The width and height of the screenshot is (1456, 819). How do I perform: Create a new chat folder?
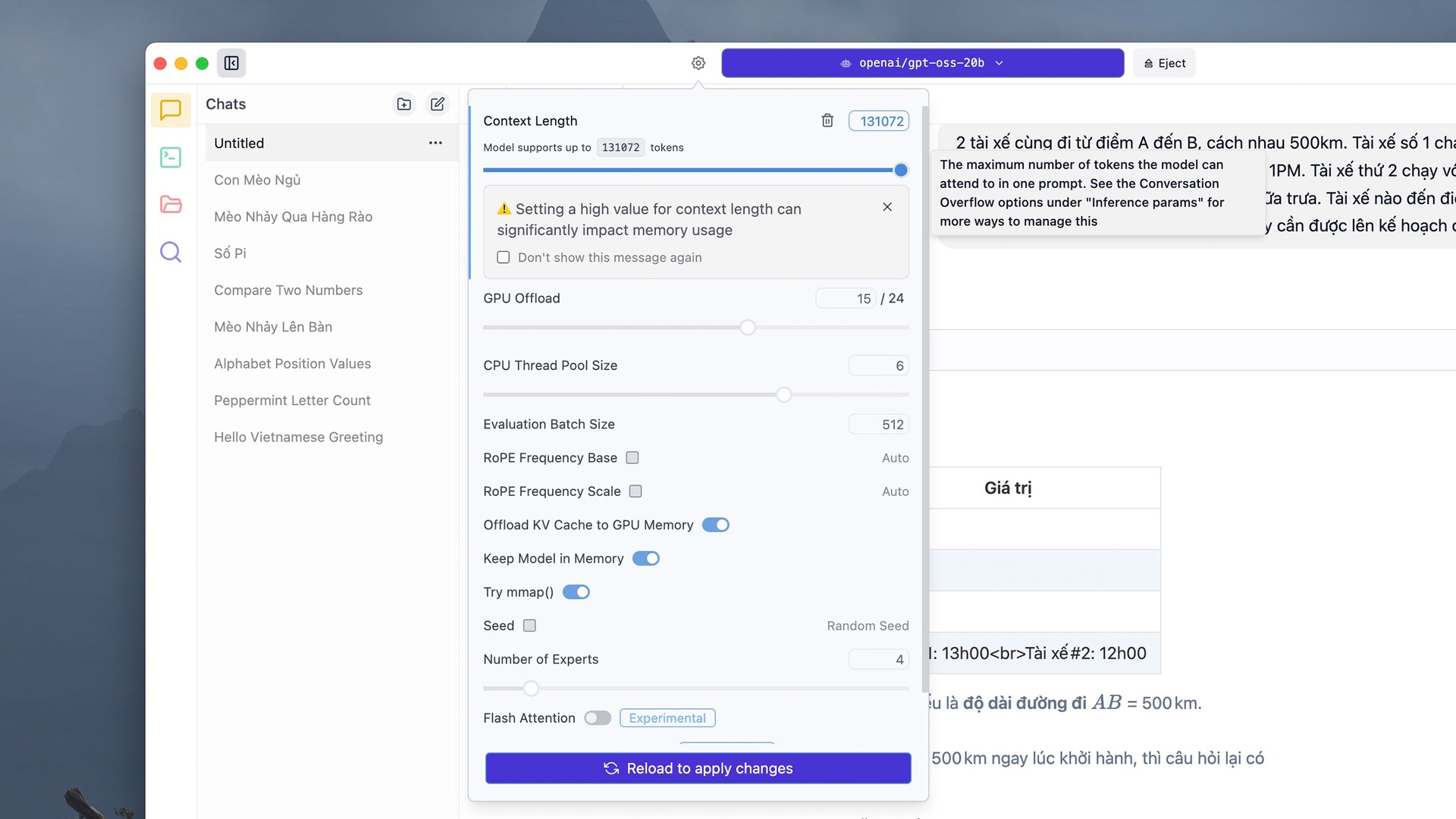pyautogui.click(x=404, y=104)
